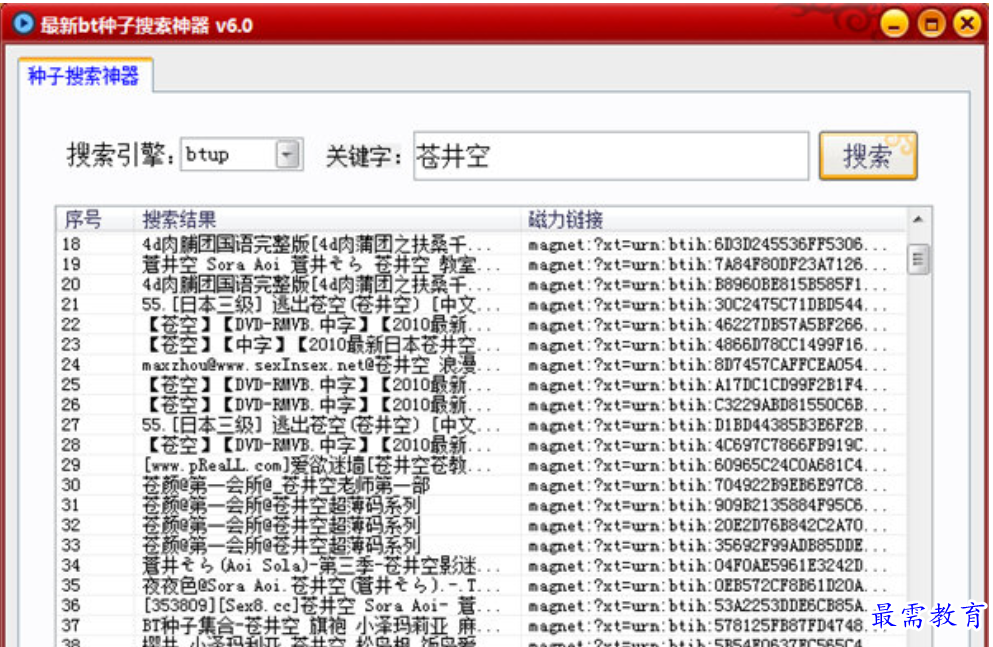Select row 30 苍井空老师第一部
Image resolution: width=993 pixels, height=647 pixels.
(x=481, y=486)
